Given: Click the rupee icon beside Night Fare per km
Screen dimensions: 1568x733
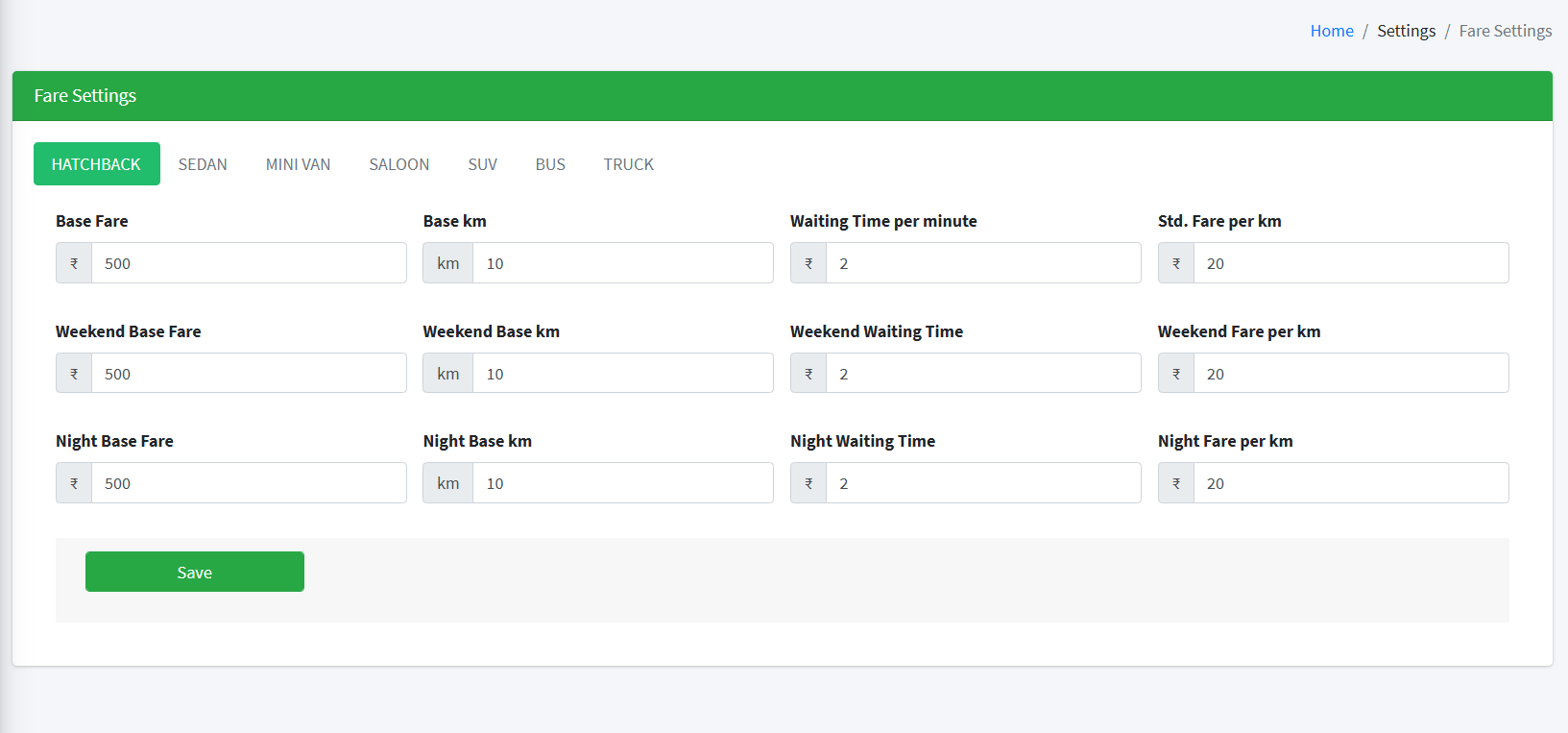Looking at the screenshot, I should point(1176,483).
